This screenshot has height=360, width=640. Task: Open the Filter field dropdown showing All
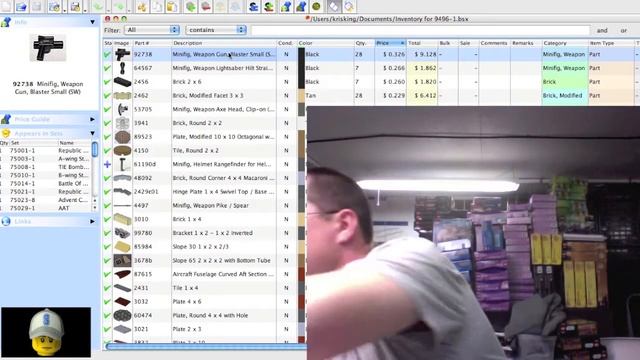click(152, 30)
